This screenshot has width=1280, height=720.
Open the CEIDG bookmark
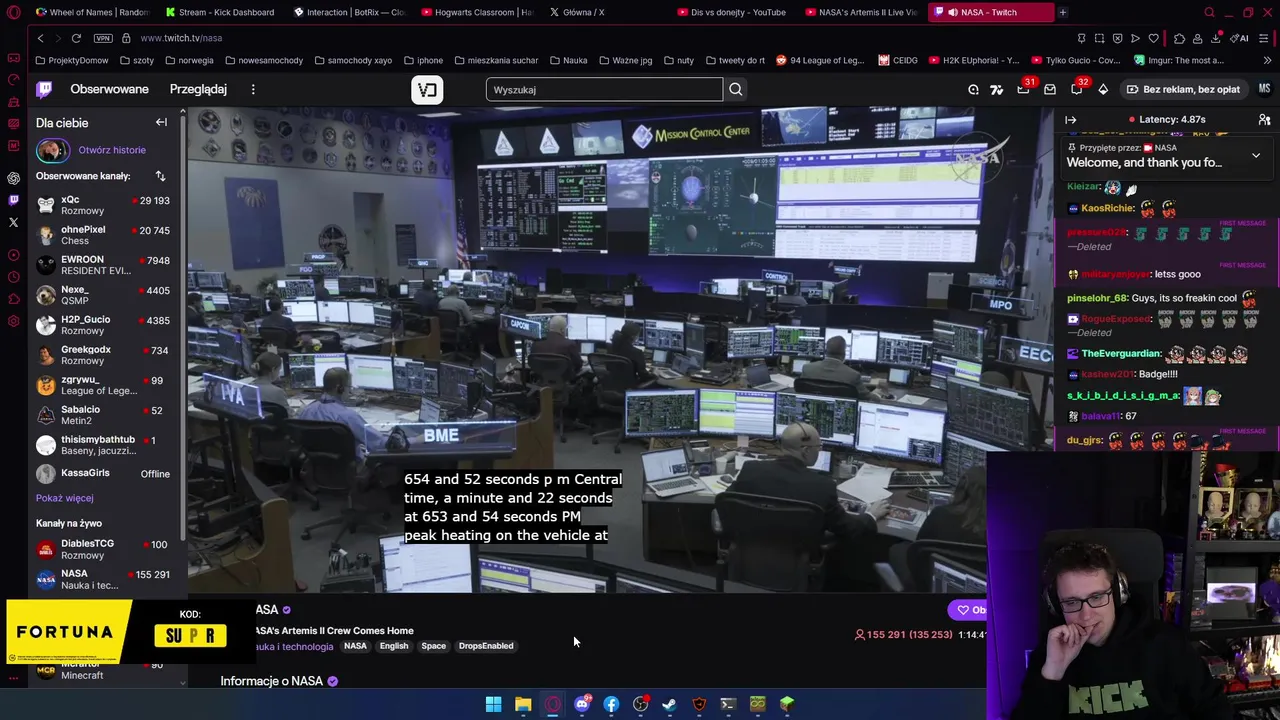coord(898,60)
